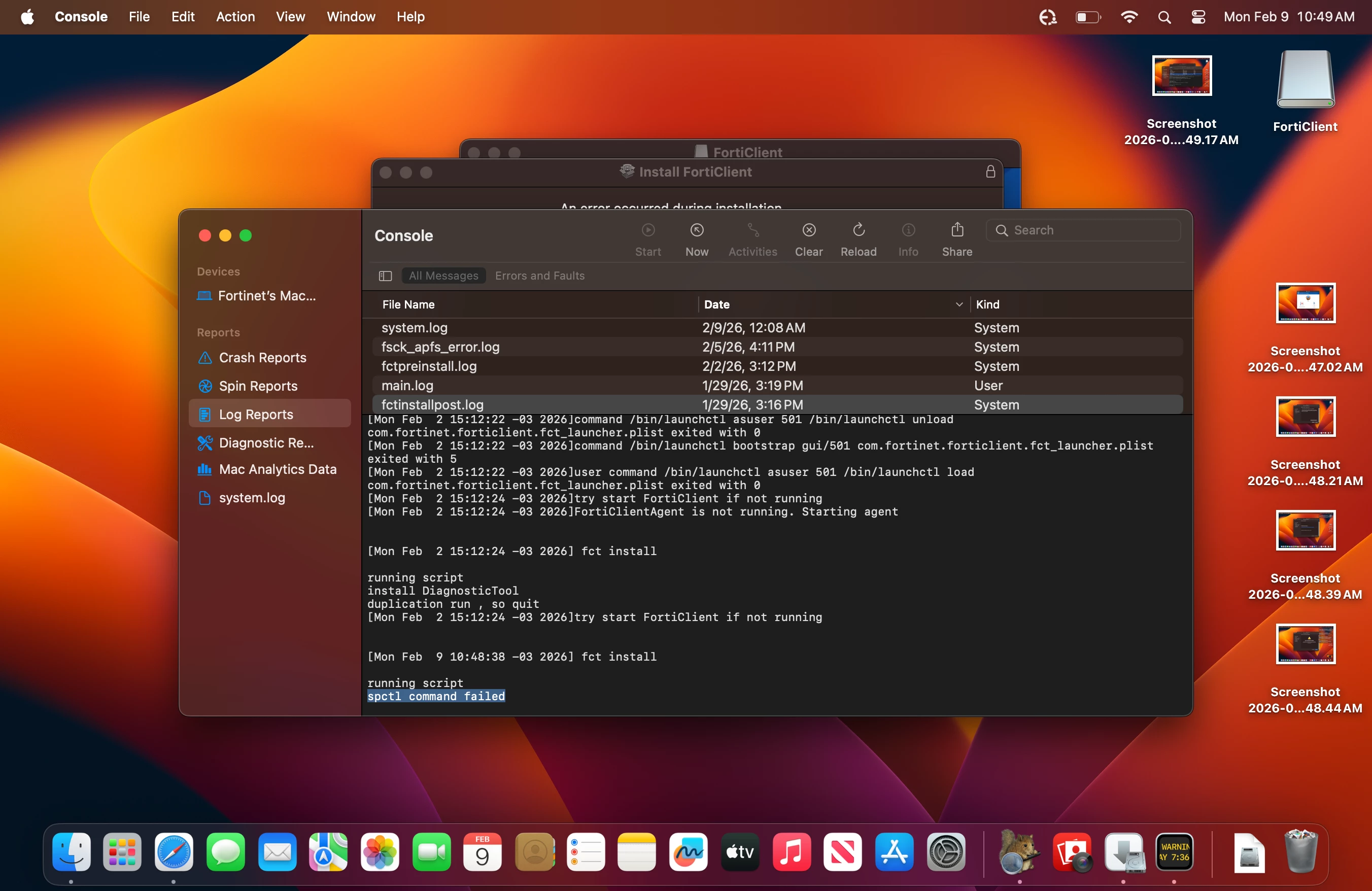This screenshot has width=1372, height=891.
Task: Select the FortiClient disk icon on desktop
Action: (1305, 80)
